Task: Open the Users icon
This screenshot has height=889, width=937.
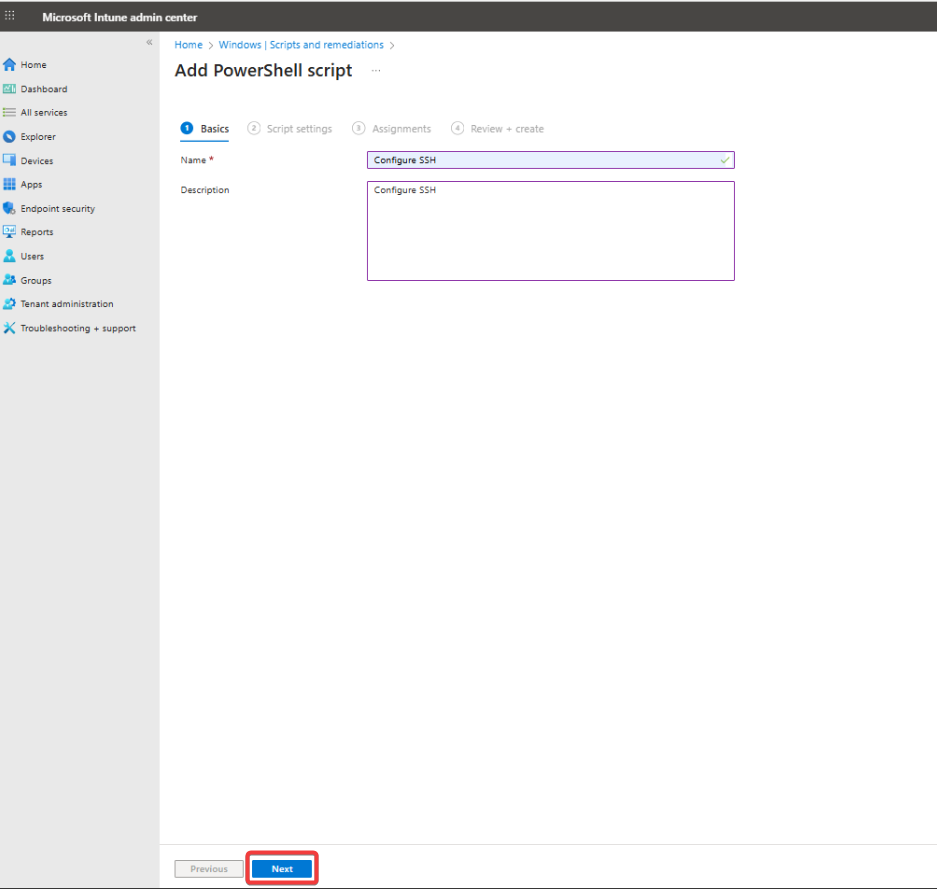Action: [x=10, y=256]
